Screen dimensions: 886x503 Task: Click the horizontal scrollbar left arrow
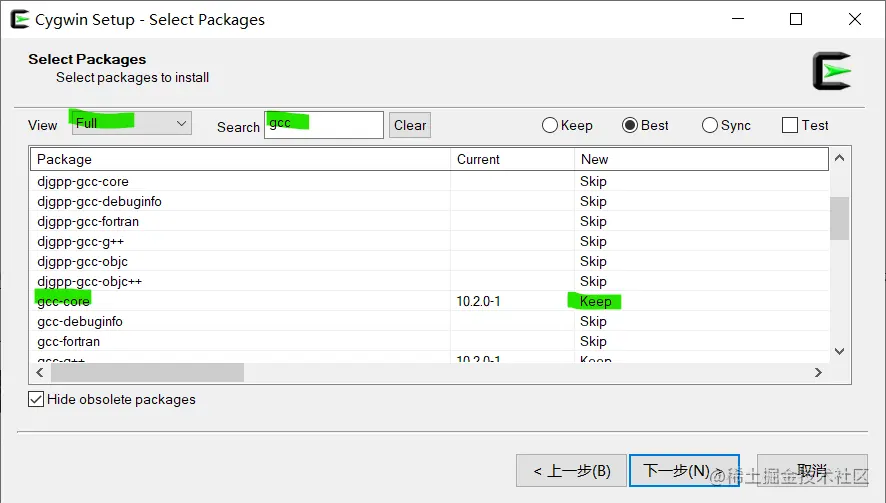pyautogui.click(x=40, y=372)
